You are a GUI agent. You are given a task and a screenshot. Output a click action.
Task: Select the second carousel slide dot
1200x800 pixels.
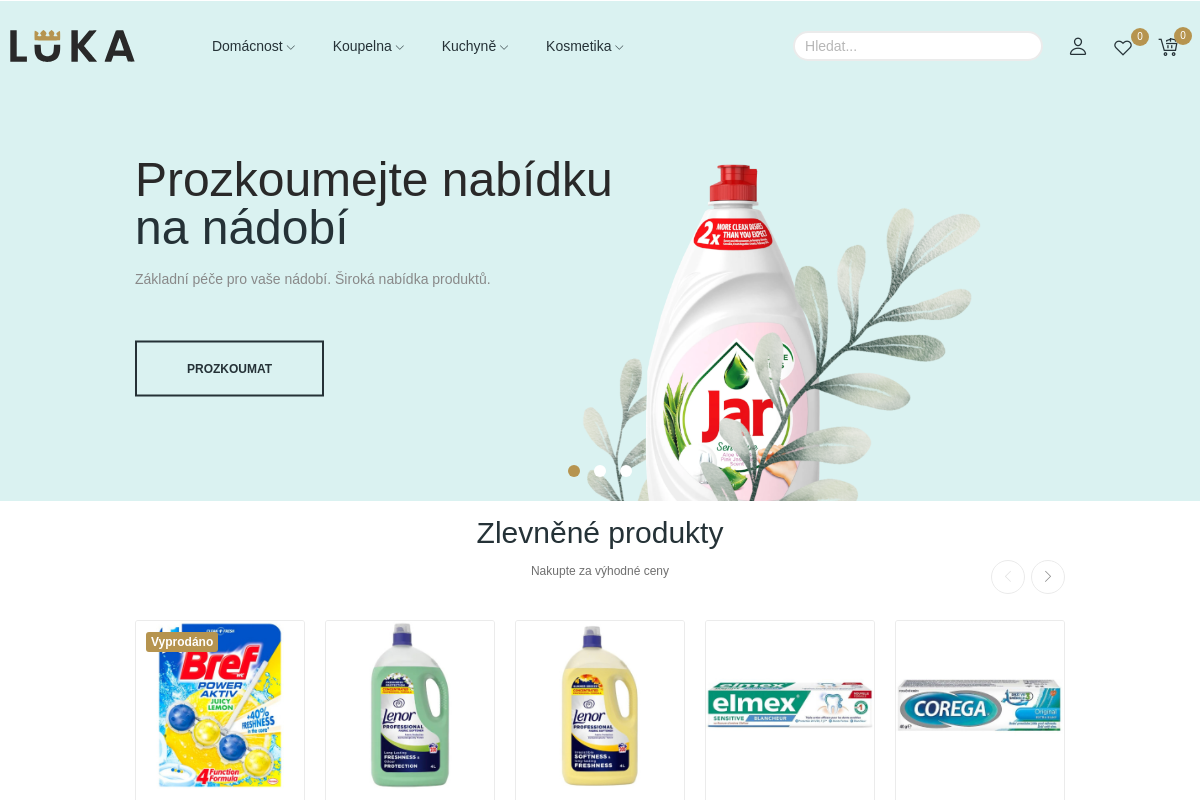point(600,471)
